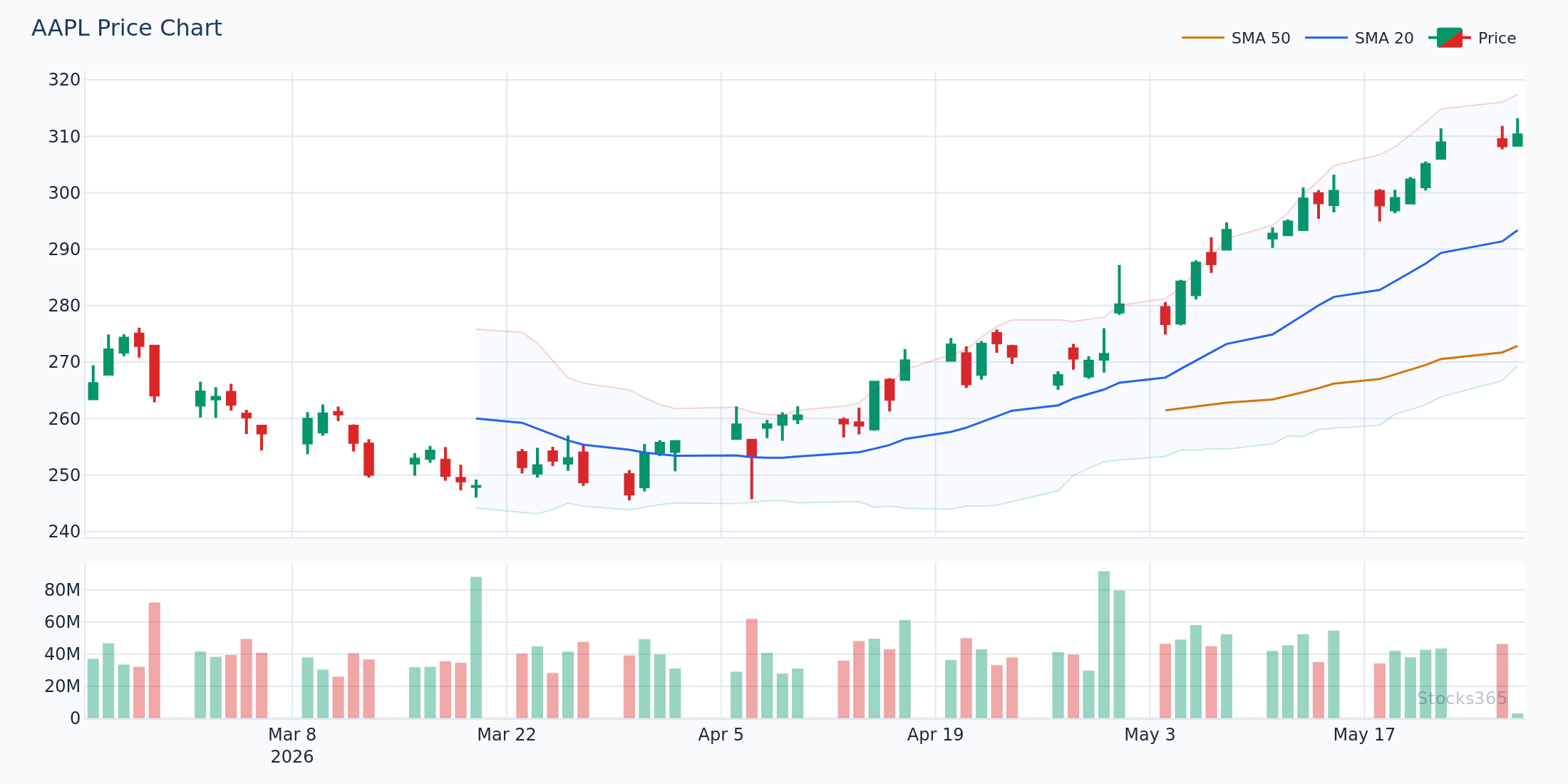This screenshot has height=784, width=1568.
Task: Click the tall red volume bar above 70M
Action: pyautogui.click(x=155, y=660)
